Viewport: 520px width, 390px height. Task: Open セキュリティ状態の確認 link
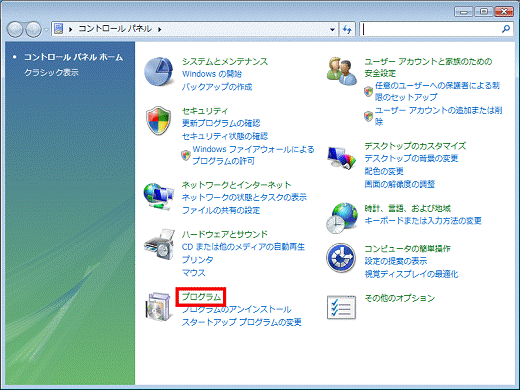point(225,136)
